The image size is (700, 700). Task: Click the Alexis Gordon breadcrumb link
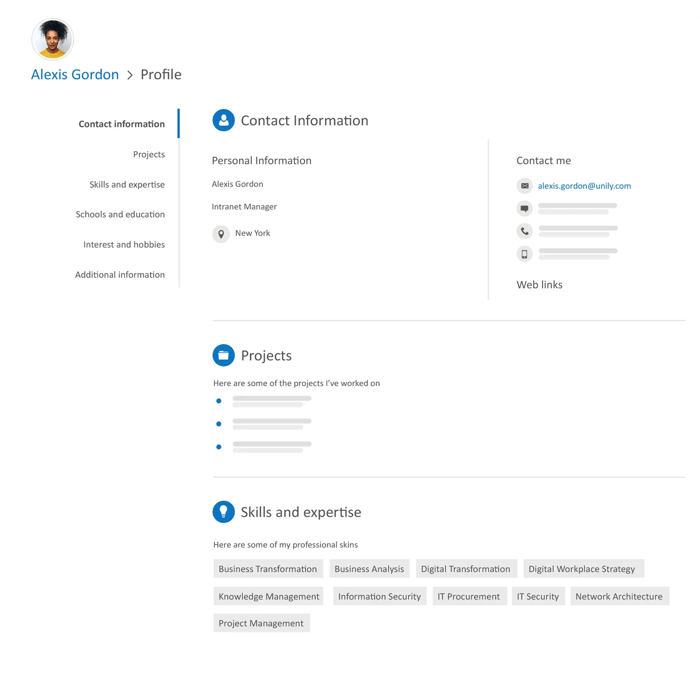click(75, 75)
